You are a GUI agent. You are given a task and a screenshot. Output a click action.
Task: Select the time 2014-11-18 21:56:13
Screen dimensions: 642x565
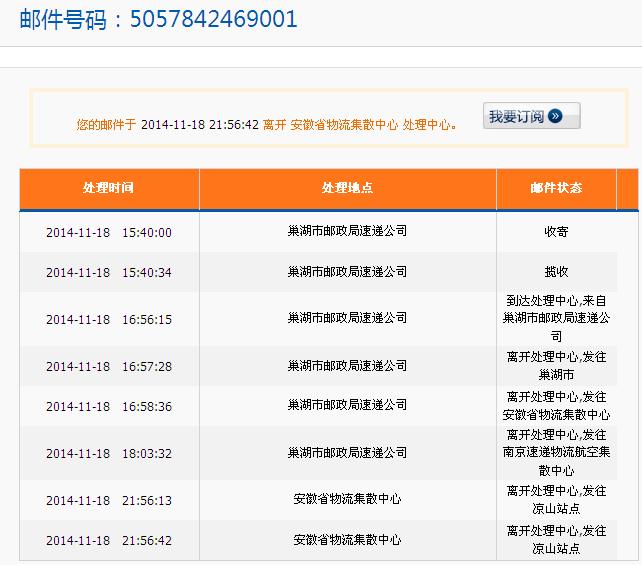pos(109,500)
